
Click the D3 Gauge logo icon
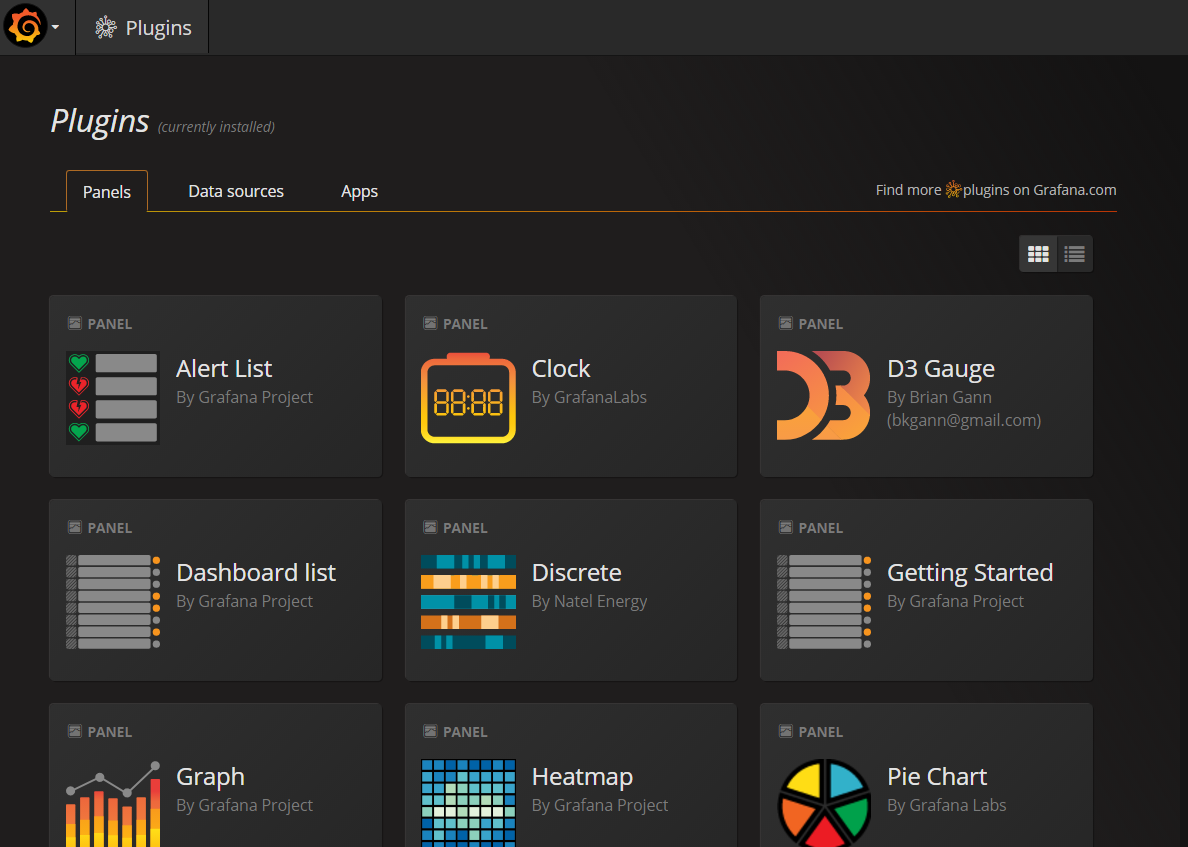pyautogui.click(x=824, y=395)
